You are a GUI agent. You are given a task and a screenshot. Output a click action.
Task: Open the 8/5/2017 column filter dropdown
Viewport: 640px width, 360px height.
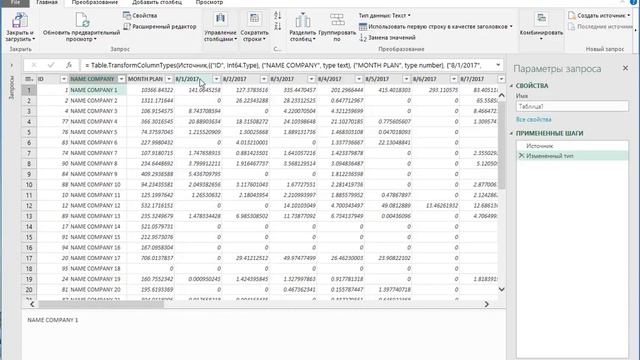tap(406, 79)
